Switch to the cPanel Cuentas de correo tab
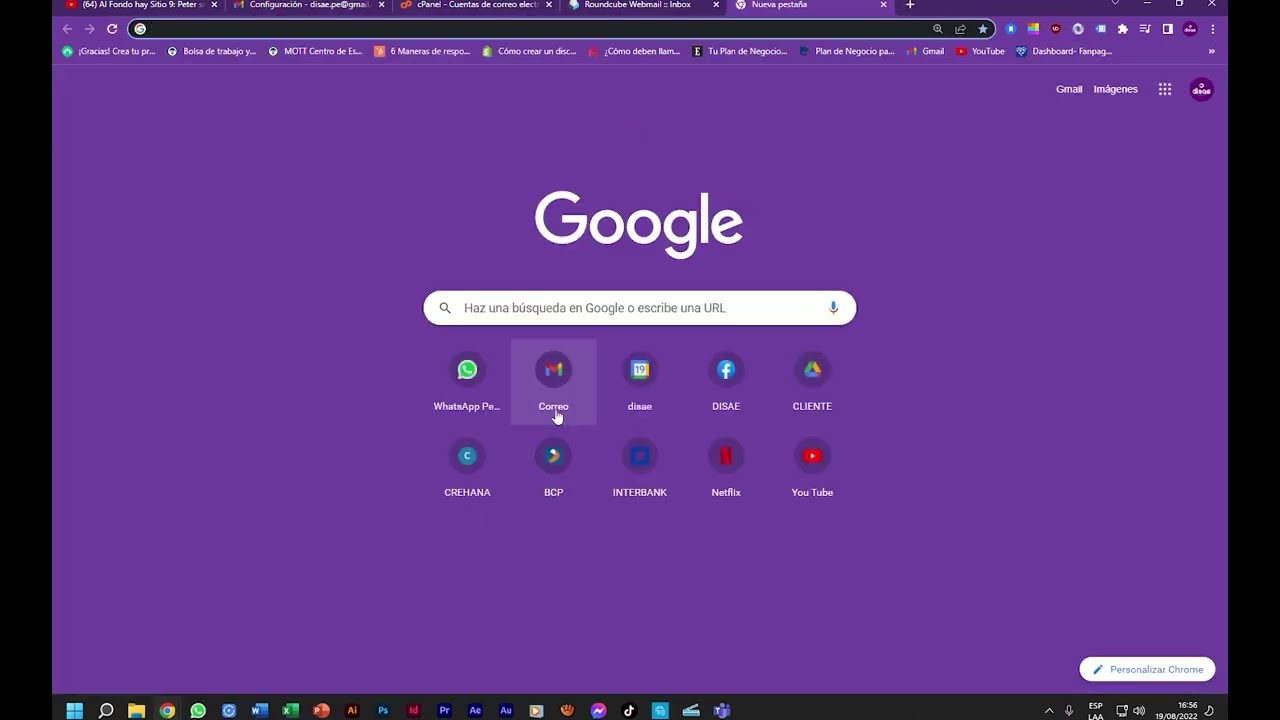This screenshot has height=720, width=1280. [x=476, y=5]
